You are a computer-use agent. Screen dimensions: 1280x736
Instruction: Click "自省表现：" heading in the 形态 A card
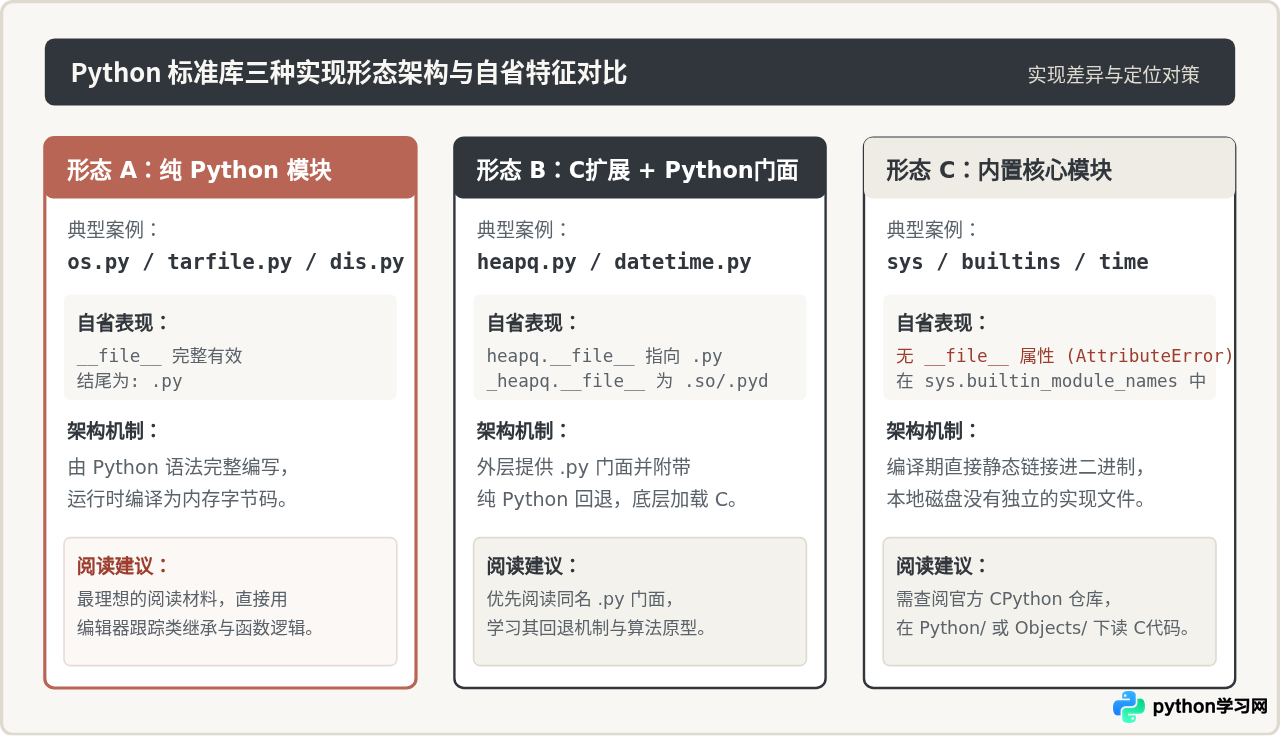pos(124,323)
